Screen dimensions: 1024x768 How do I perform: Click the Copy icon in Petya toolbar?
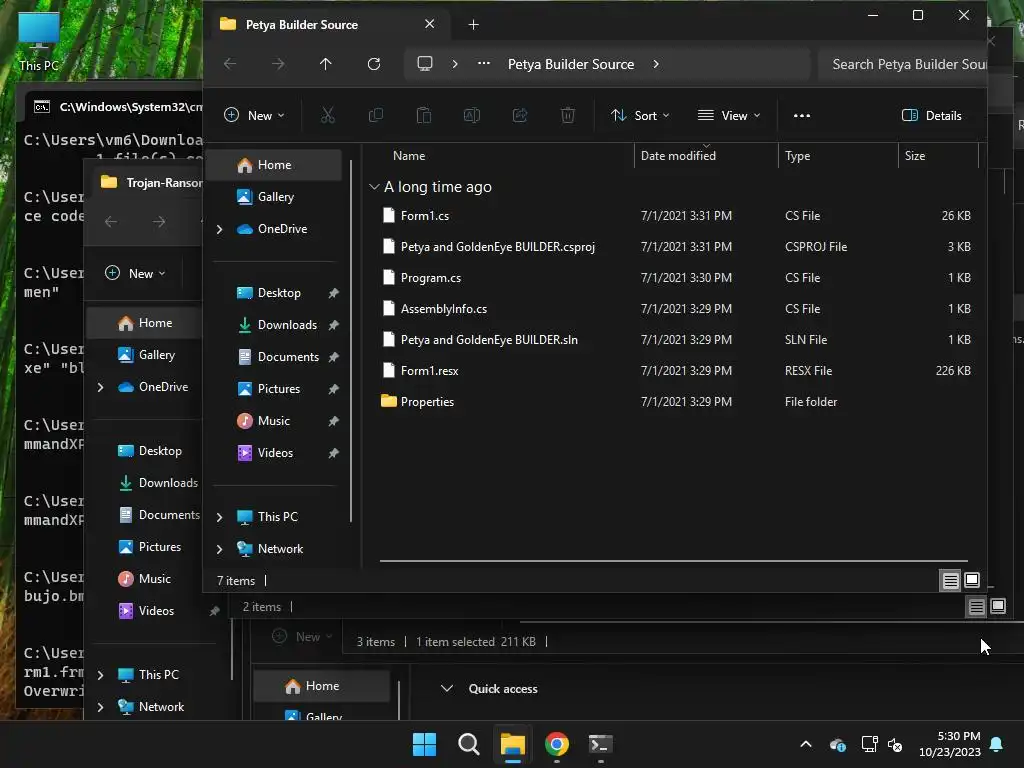click(376, 116)
